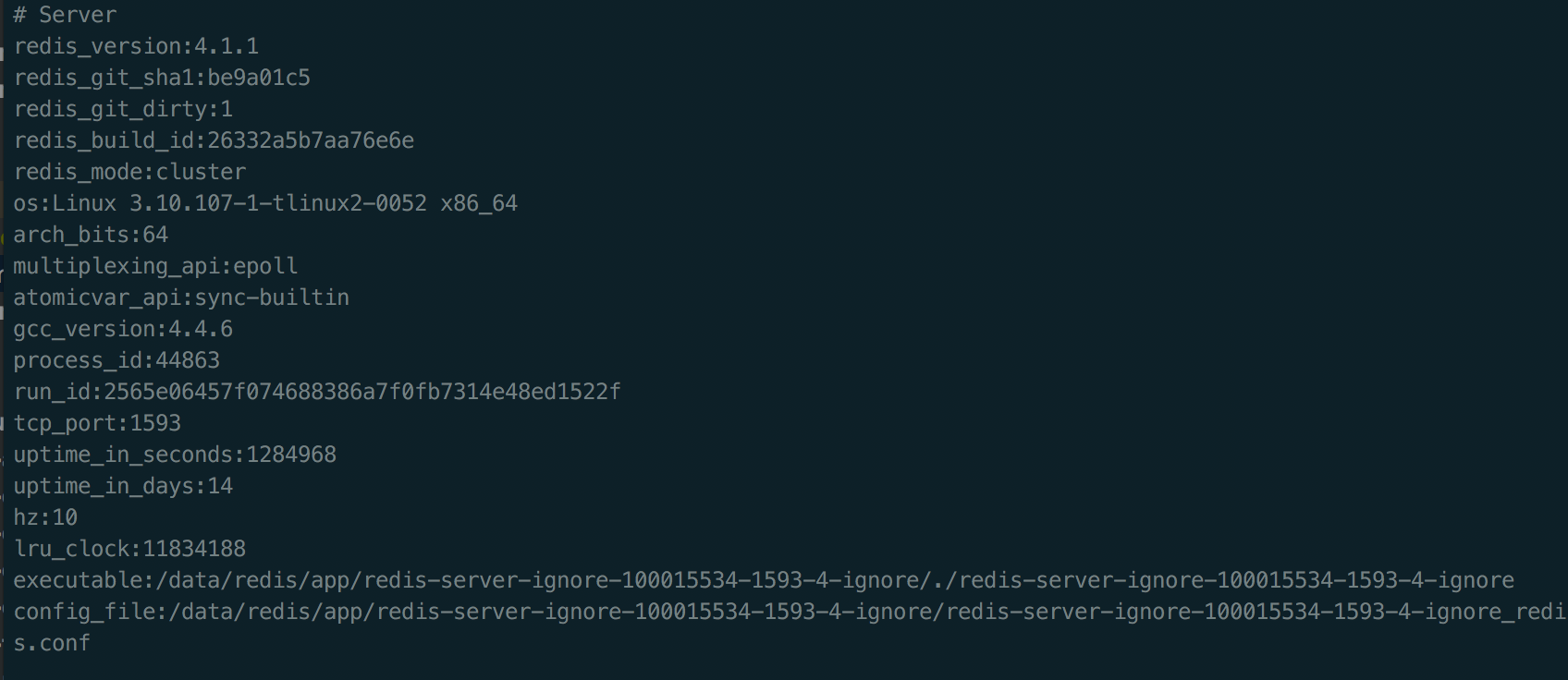This screenshot has width=1568, height=680.
Task: Click the redis_git_dirty:1 line
Action: [x=123, y=109]
